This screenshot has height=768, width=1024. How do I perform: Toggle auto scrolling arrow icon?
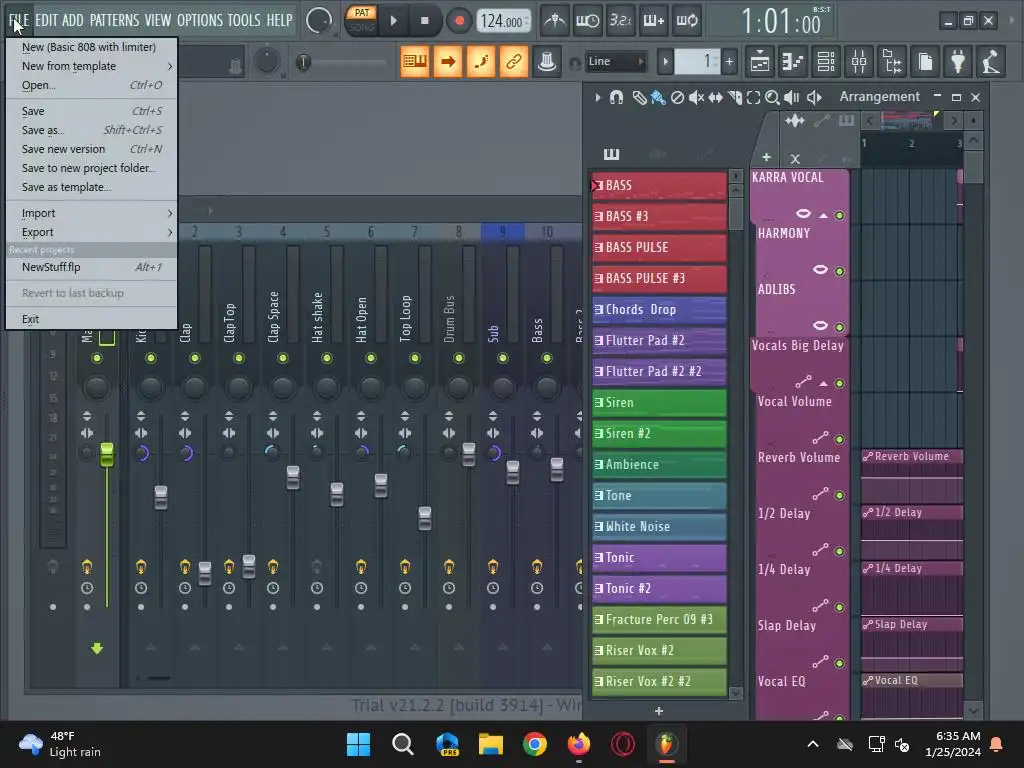448,61
